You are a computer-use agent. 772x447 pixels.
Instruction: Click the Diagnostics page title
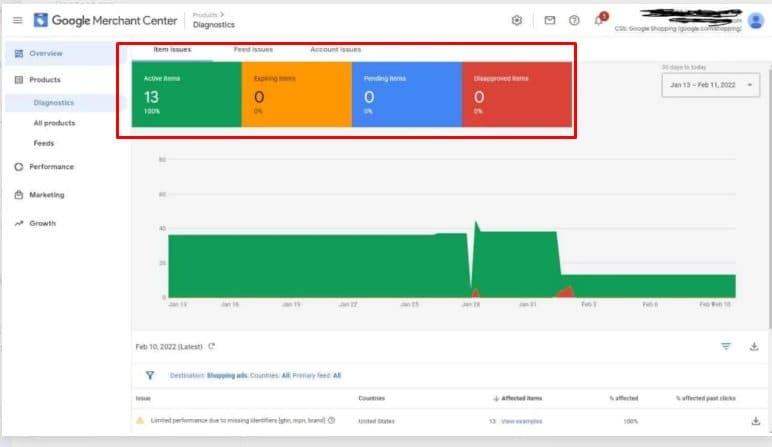pos(214,25)
